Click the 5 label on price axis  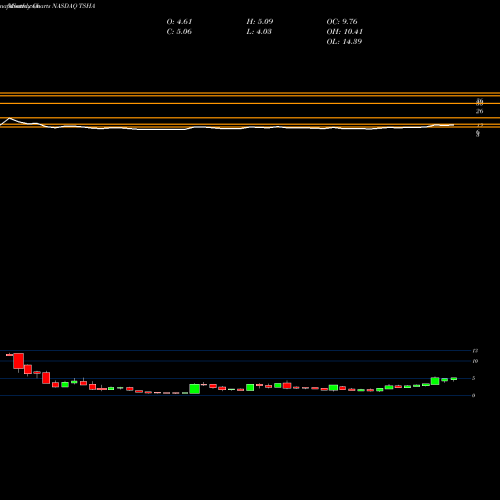[473, 378]
